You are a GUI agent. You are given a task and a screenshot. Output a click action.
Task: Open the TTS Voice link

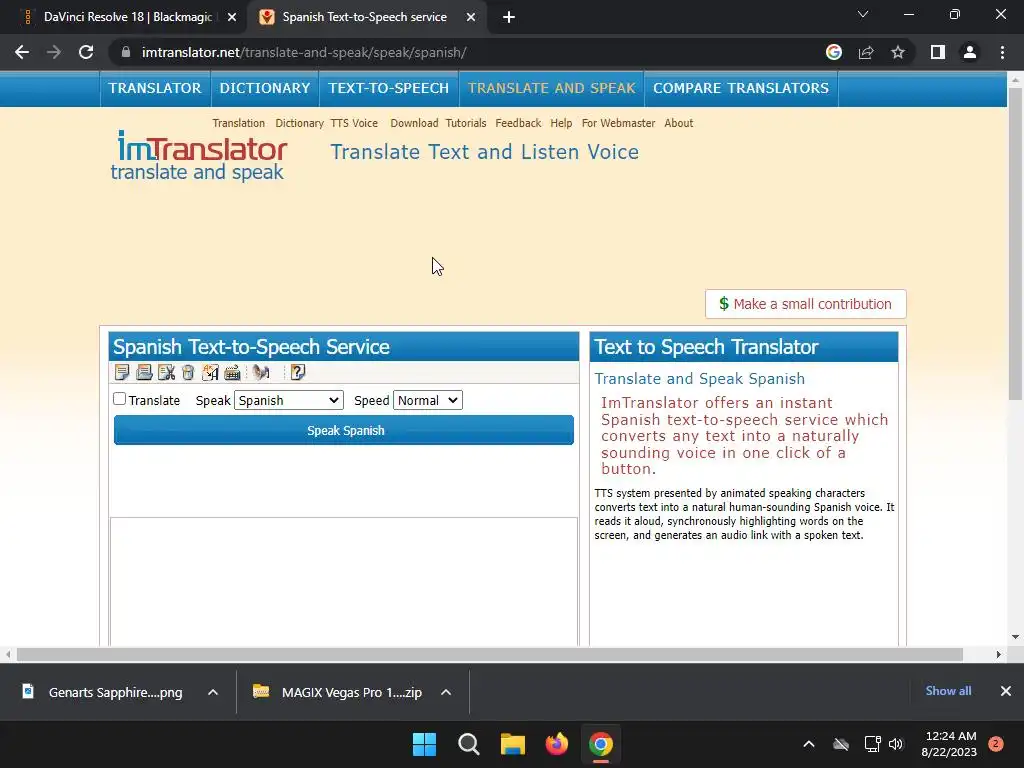point(354,123)
